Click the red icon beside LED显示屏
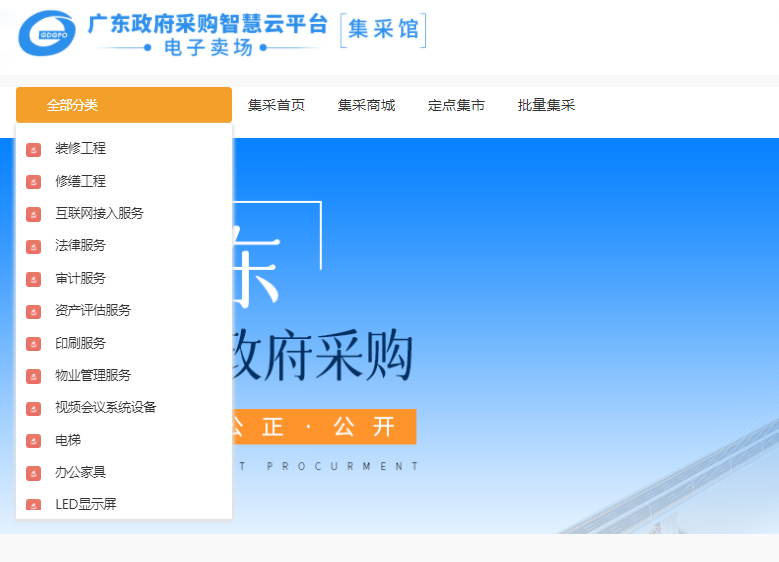Viewport: 779px width, 562px height. point(33,504)
